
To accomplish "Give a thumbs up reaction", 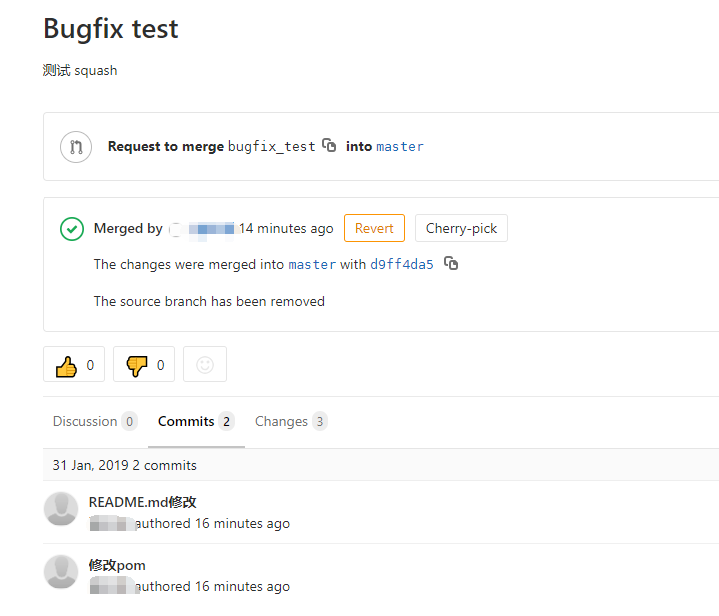I will coord(74,364).
